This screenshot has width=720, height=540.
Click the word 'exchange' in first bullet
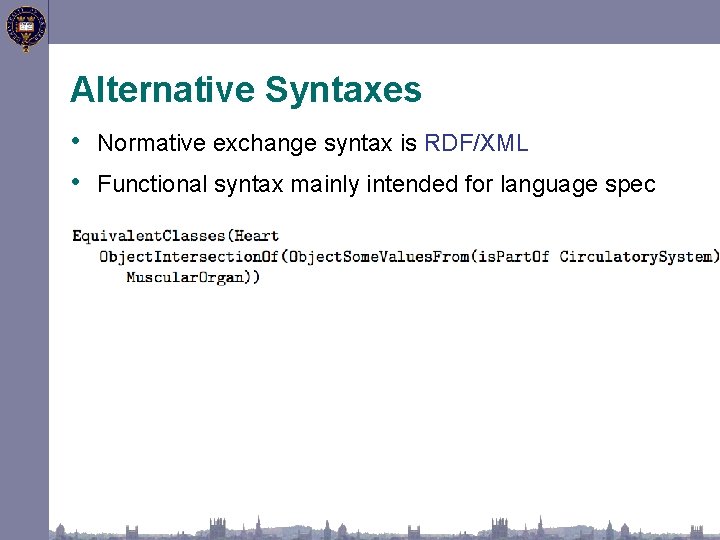click(x=264, y=144)
